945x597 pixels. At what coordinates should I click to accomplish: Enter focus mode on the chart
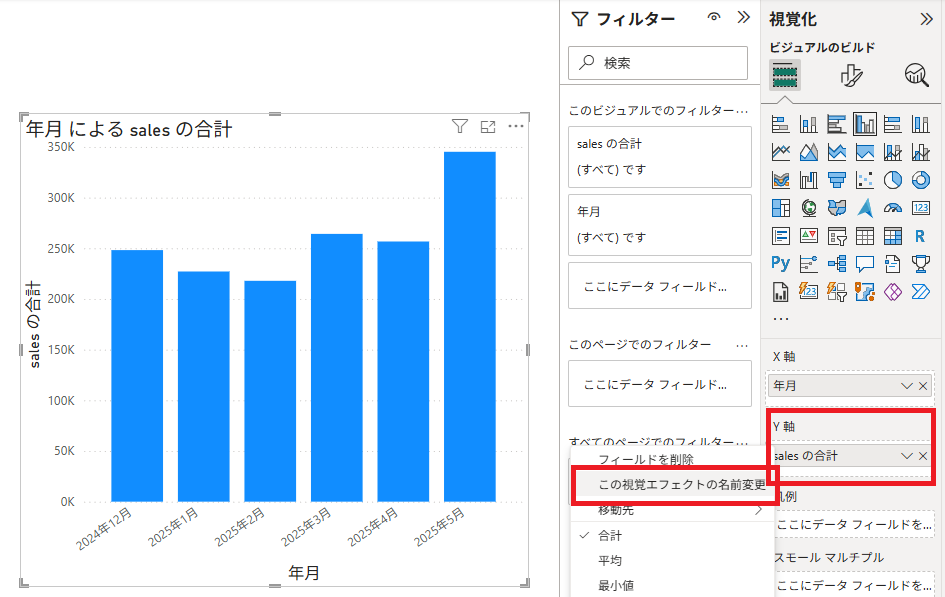click(488, 127)
